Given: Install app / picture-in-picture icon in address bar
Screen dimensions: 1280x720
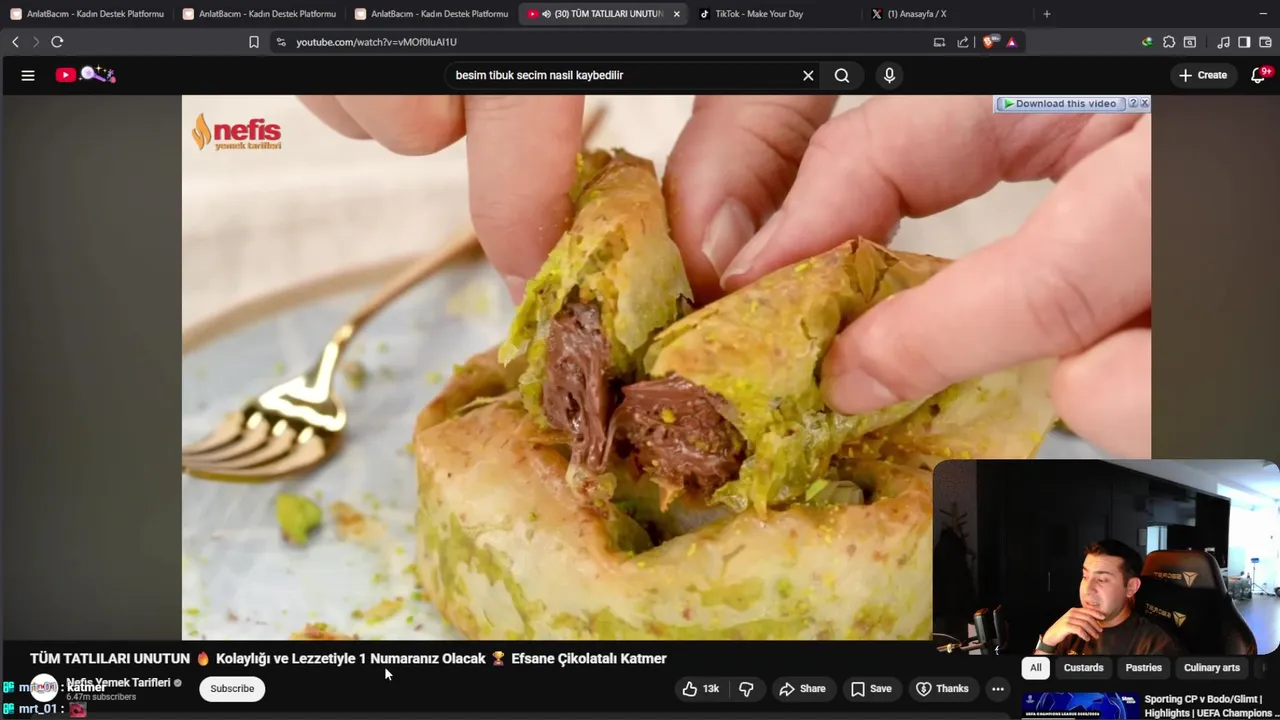Looking at the screenshot, I should (939, 42).
